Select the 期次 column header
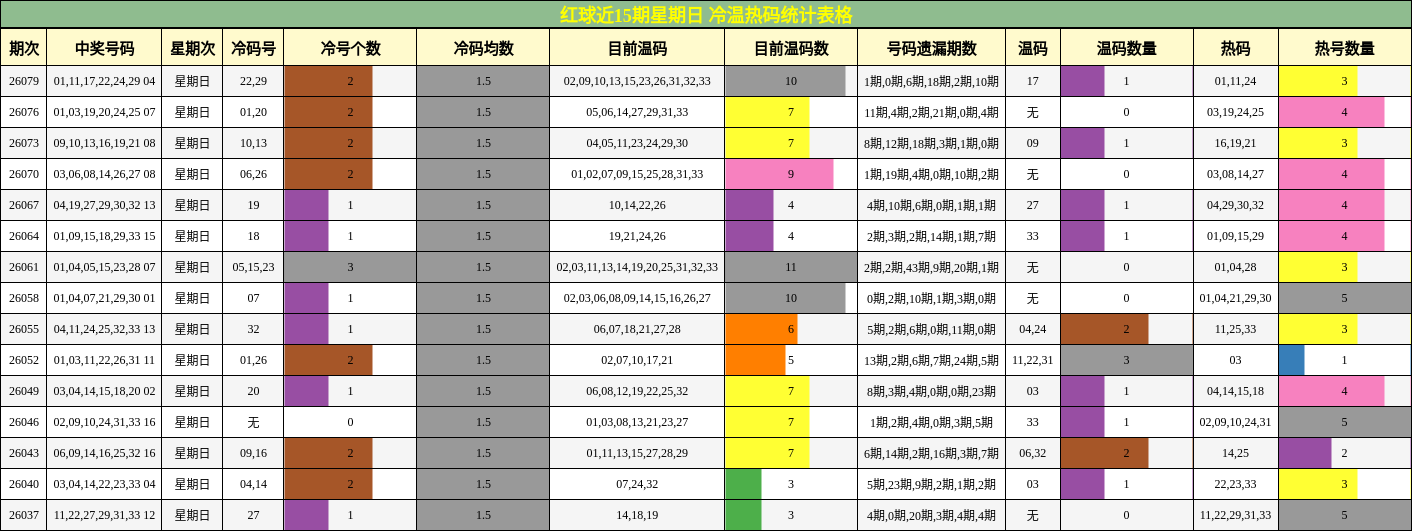Image resolution: width=1412 pixels, height=531 pixels. point(24,48)
